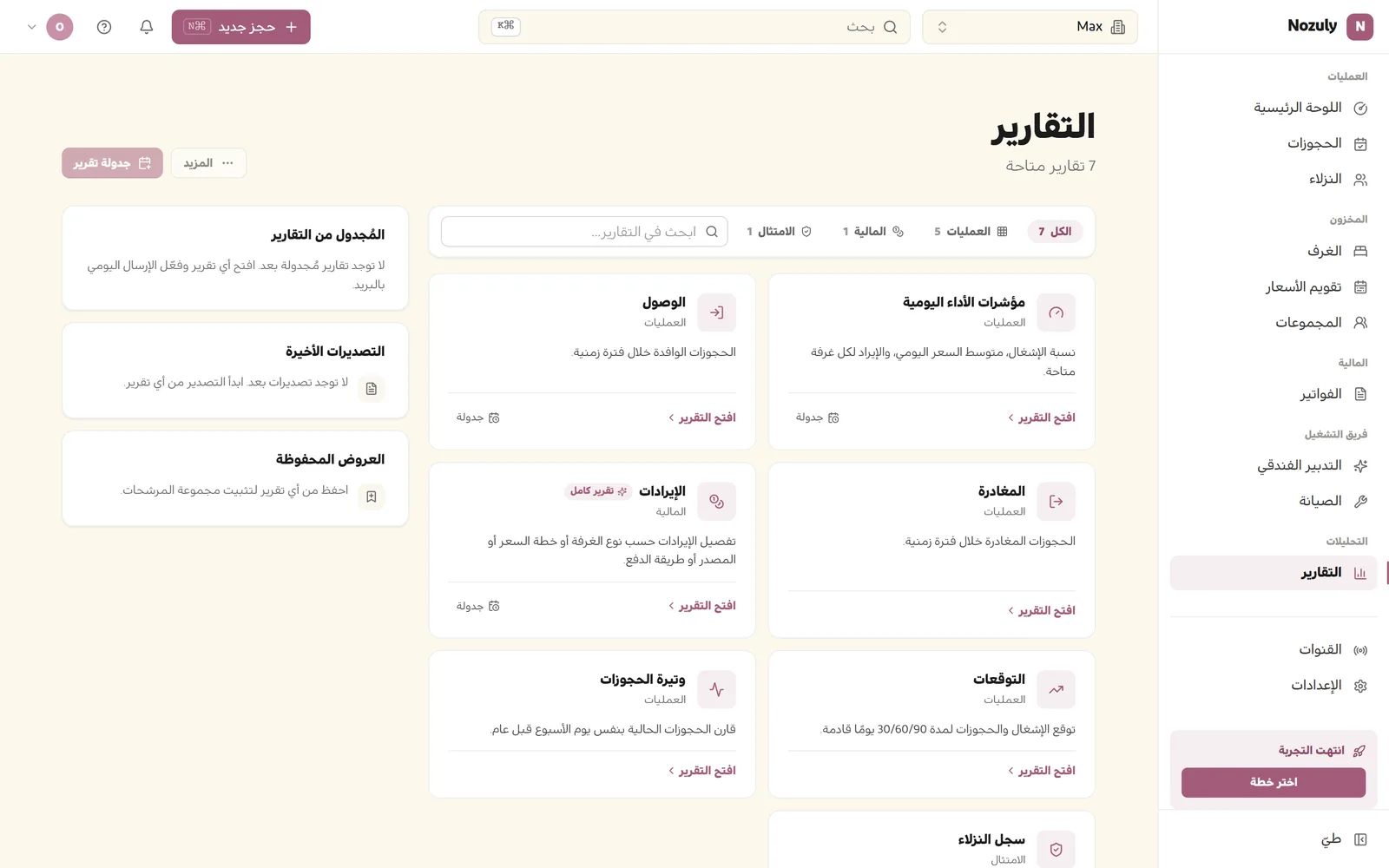Click جدولة تقرير button
This screenshot has height=868, width=1389.
[112, 163]
